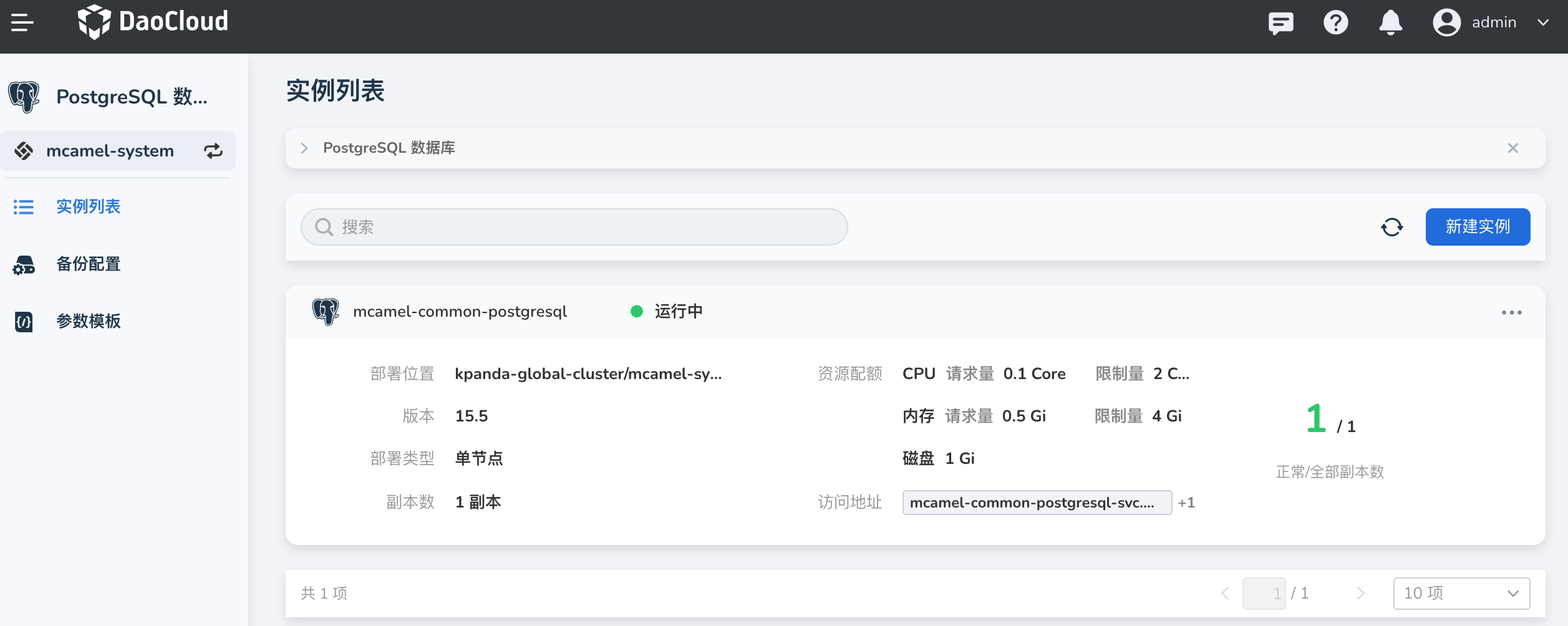This screenshot has width=1568, height=626.
Task: Click the 新建实例 button
Action: [x=1477, y=227]
